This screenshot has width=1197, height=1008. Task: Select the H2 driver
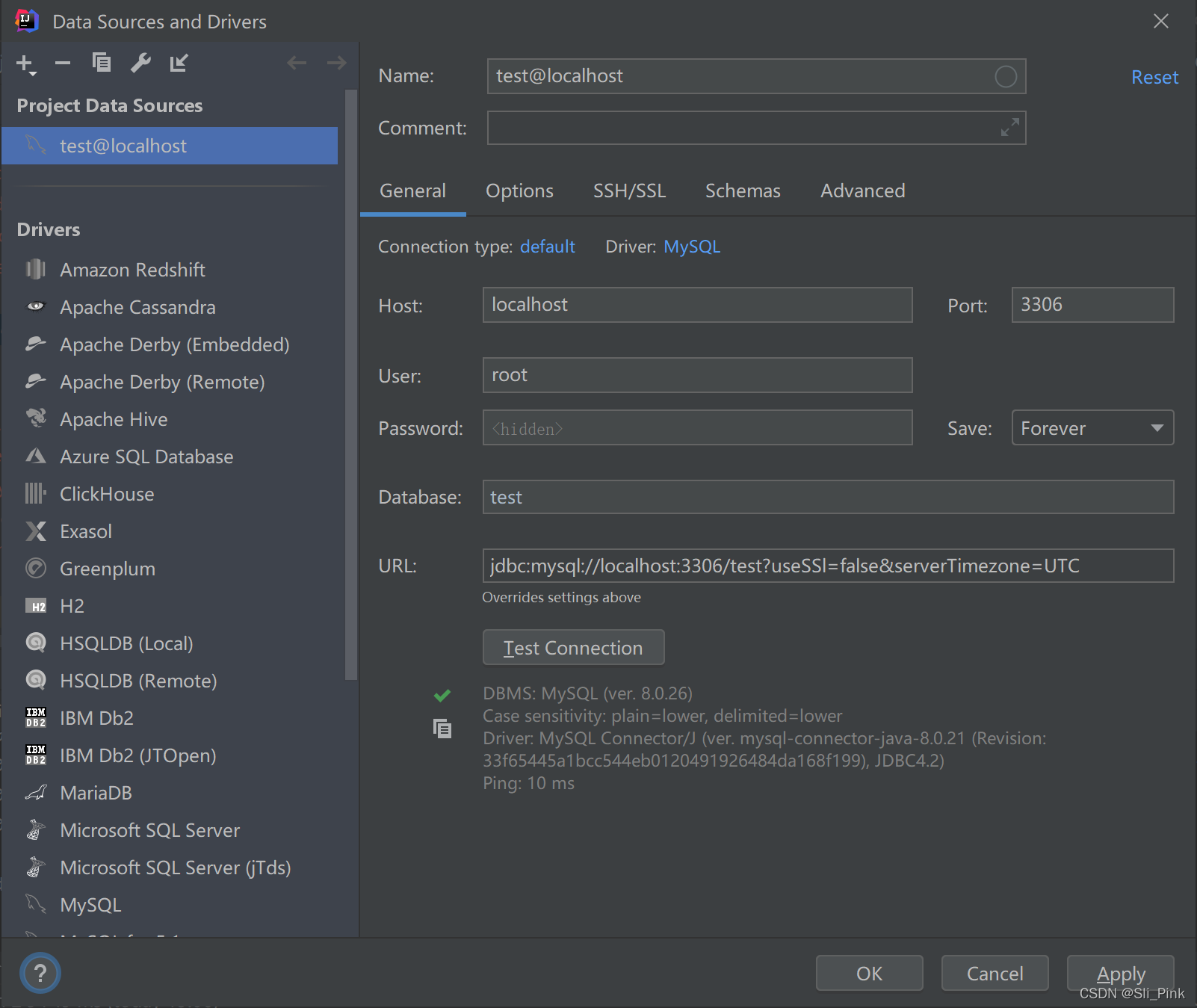[x=170, y=606]
